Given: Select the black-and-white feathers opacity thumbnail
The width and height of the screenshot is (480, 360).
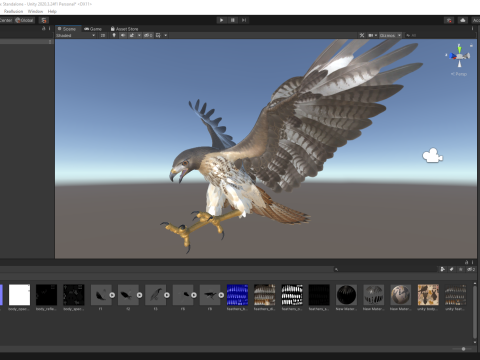Looking at the screenshot, I should [292, 295].
